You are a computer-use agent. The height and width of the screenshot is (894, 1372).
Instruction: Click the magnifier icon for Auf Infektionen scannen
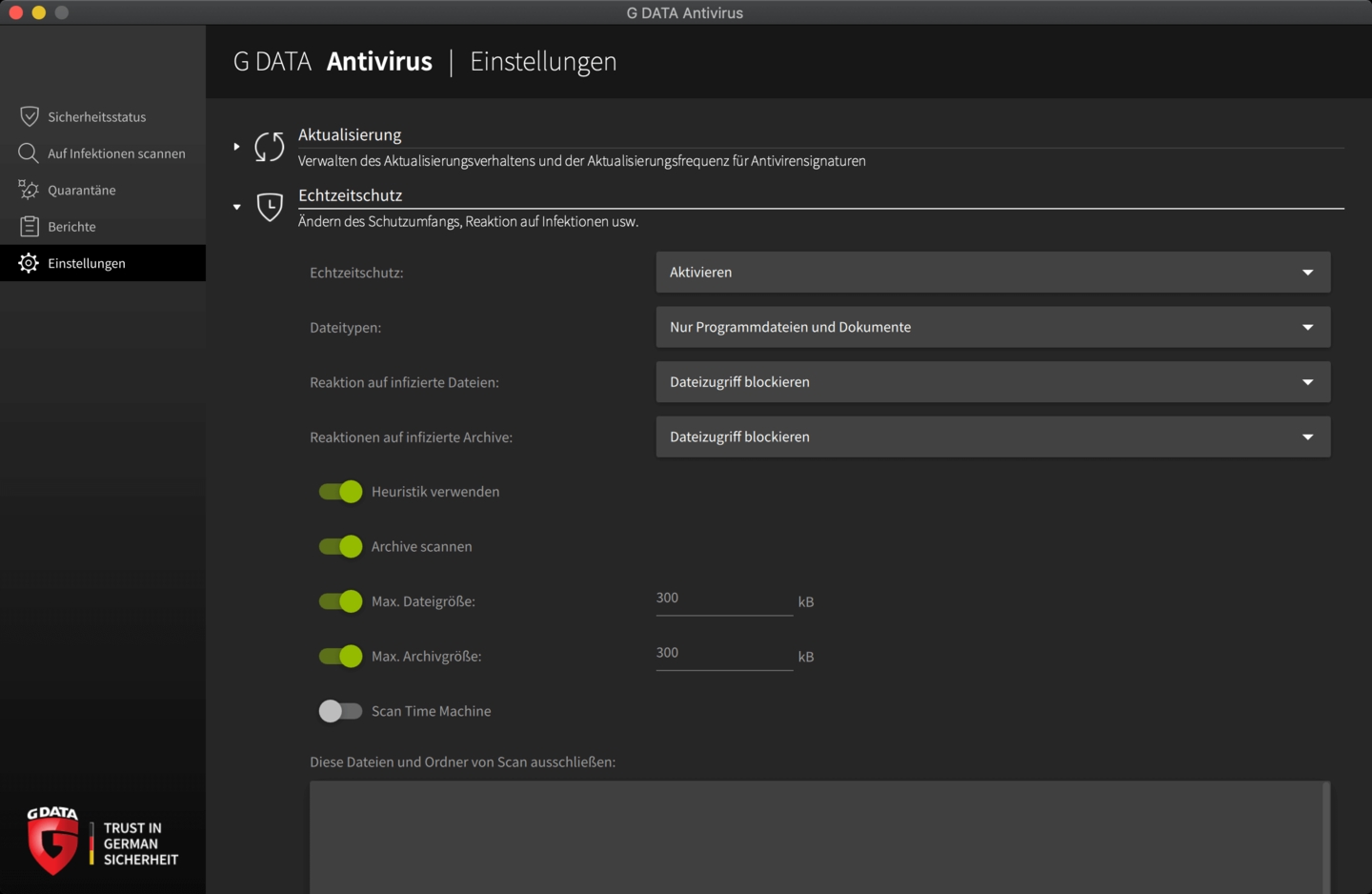[29, 153]
